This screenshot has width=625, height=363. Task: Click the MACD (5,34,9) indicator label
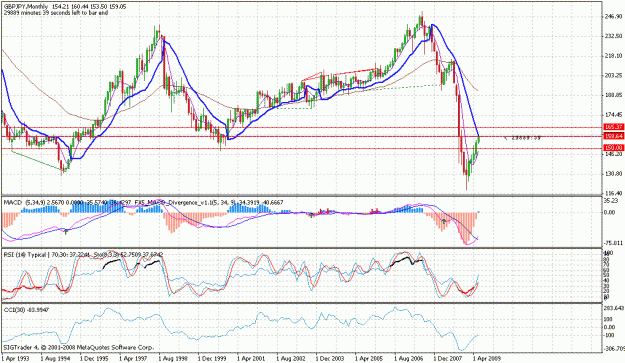(24, 203)
